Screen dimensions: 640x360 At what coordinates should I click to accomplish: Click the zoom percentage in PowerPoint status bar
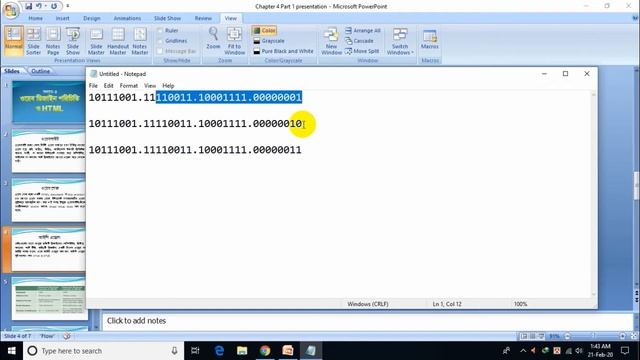[554, 336]
